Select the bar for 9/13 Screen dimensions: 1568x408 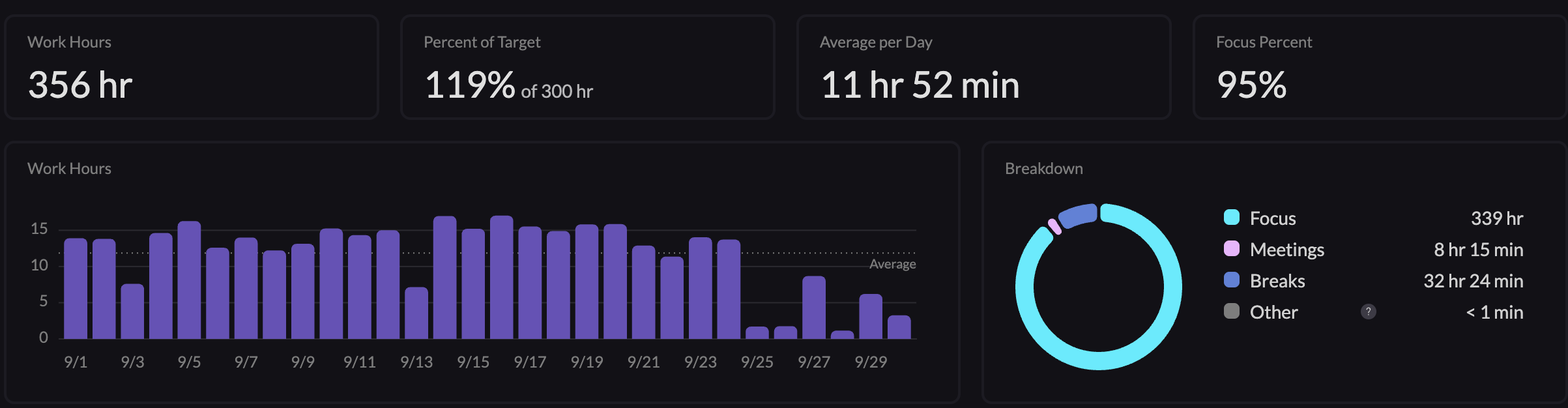coord(416,313)
